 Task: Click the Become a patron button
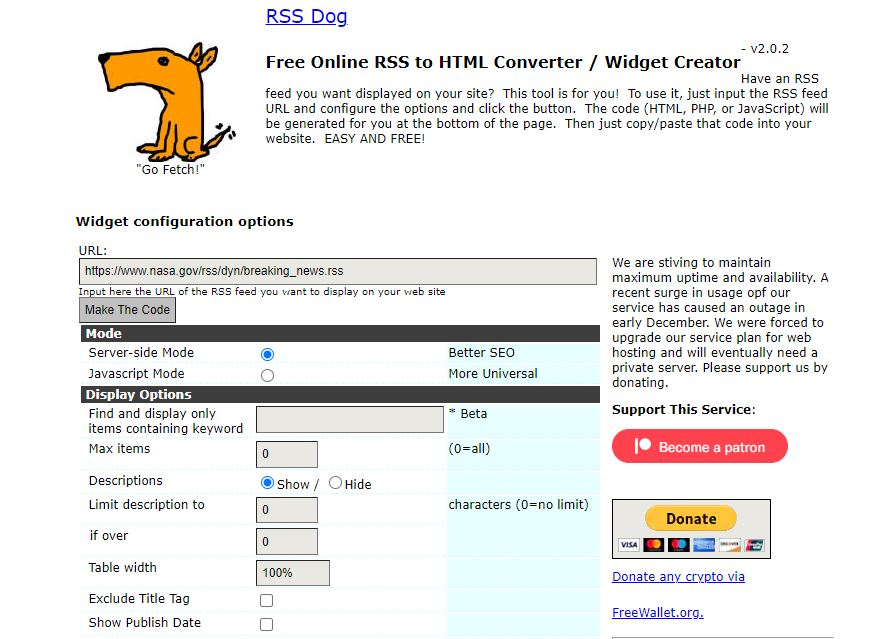pos(700,447)
